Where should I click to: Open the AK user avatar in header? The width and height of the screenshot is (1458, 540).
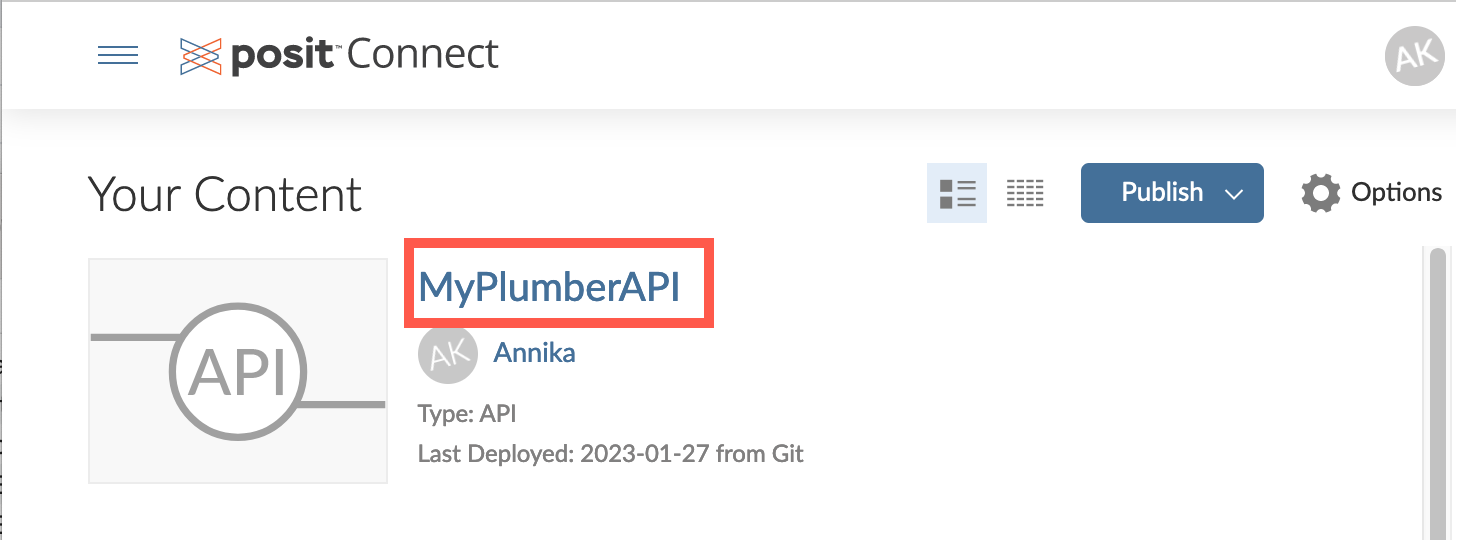pos(1414,56)
